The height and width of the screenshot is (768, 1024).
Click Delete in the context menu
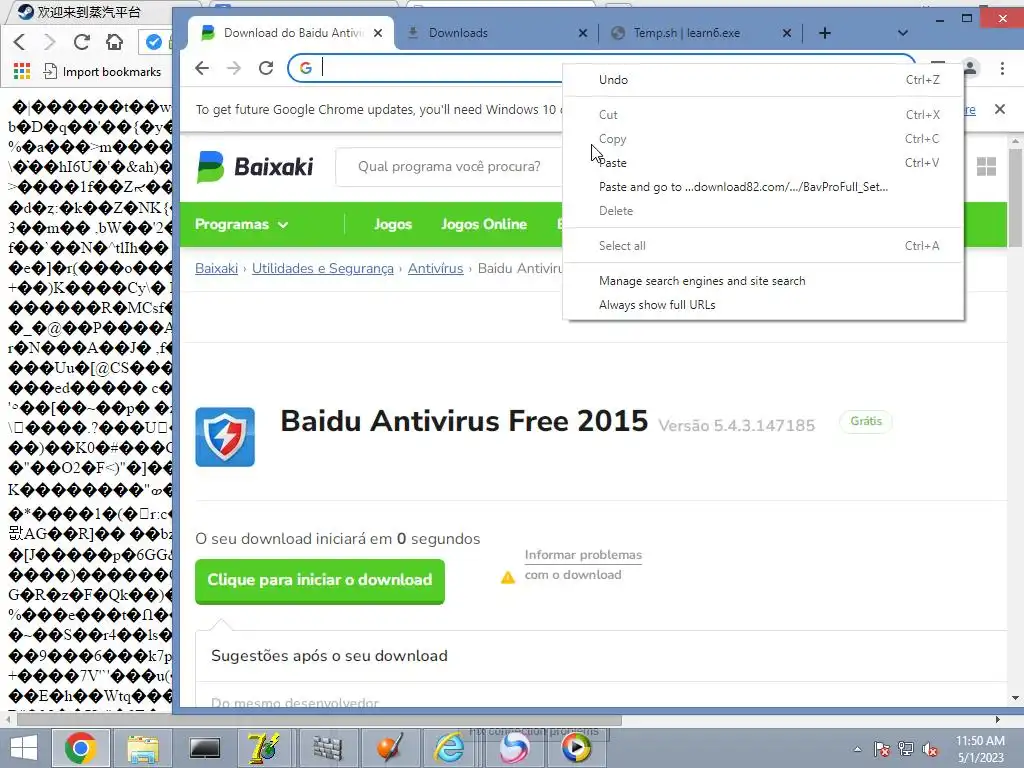[x=763, y=211]
